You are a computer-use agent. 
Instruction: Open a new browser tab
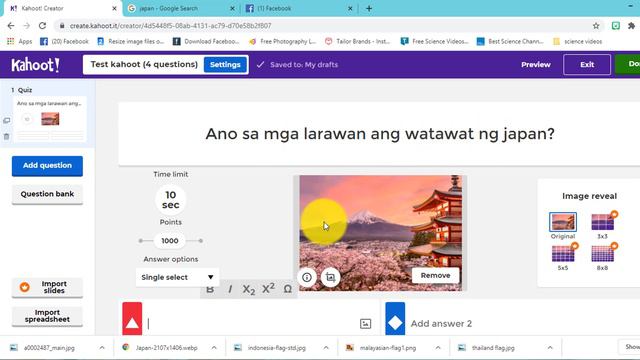(369, 8)
